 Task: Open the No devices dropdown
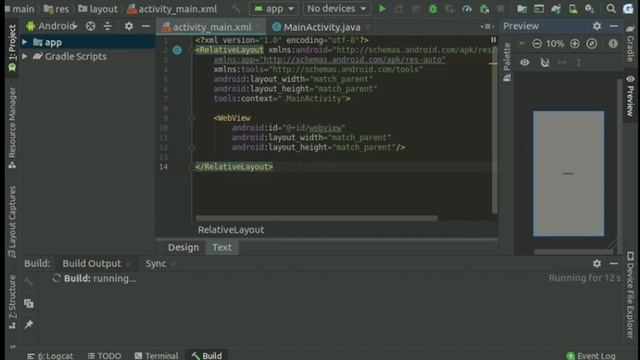336,9
